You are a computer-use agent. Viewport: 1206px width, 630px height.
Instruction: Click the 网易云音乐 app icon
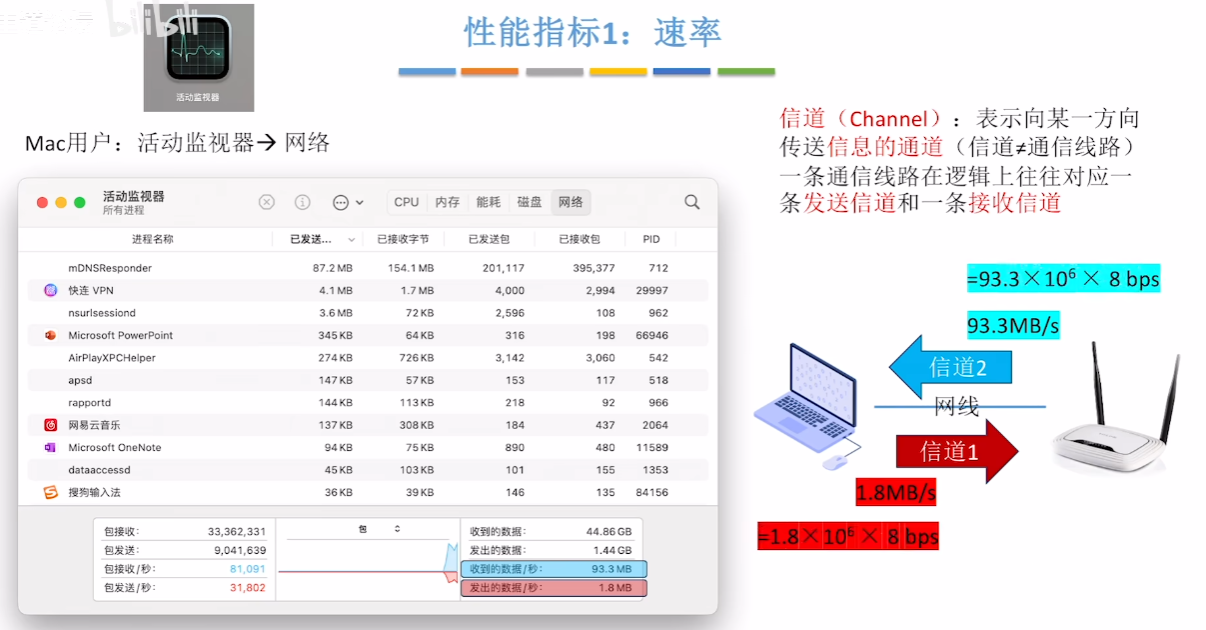pyautogui.click(x=51, y=425)
